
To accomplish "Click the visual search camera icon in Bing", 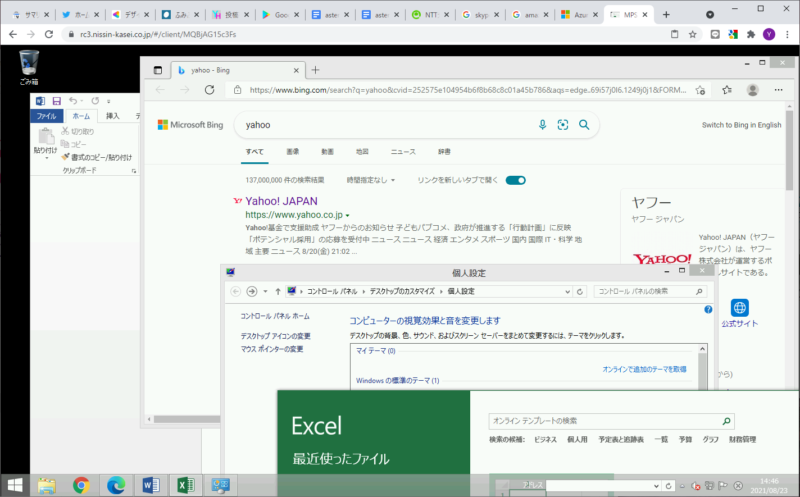I will [563, 125].
